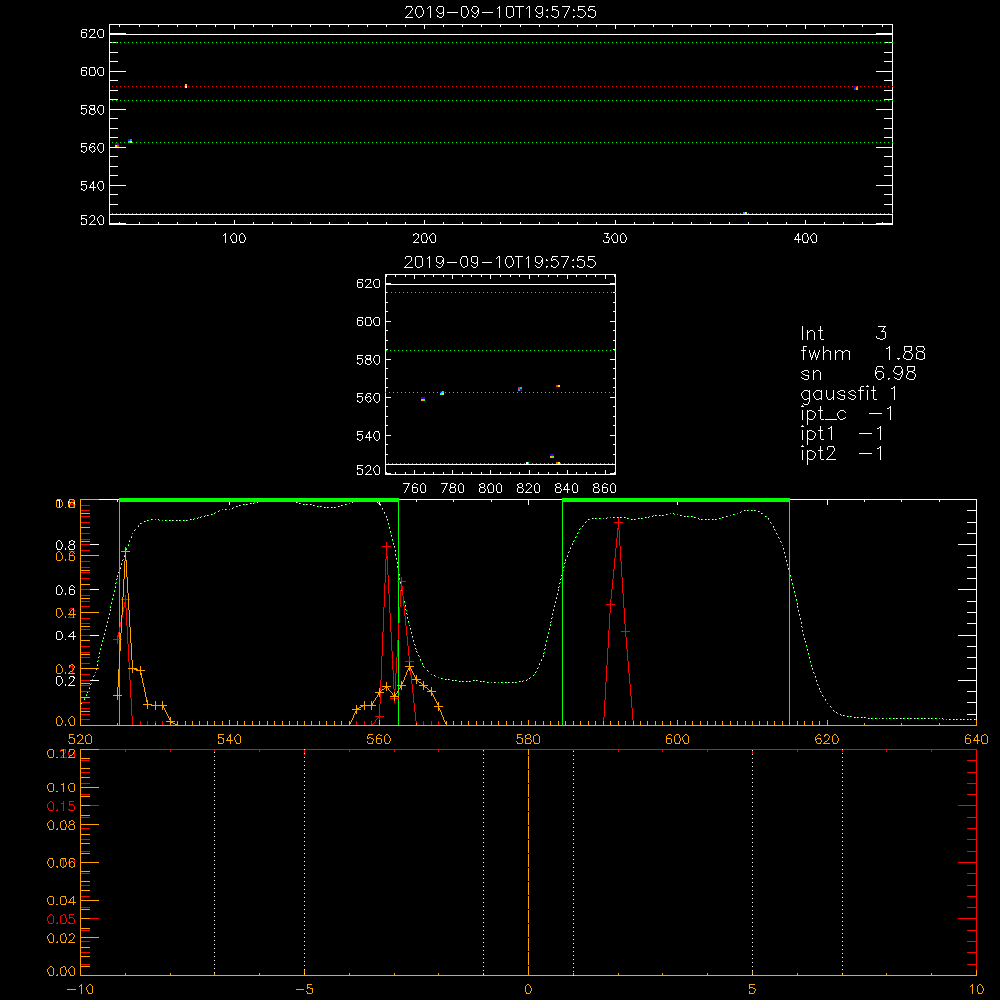Select the 'sn 6.98' readout line

click(x=858, y=373)
